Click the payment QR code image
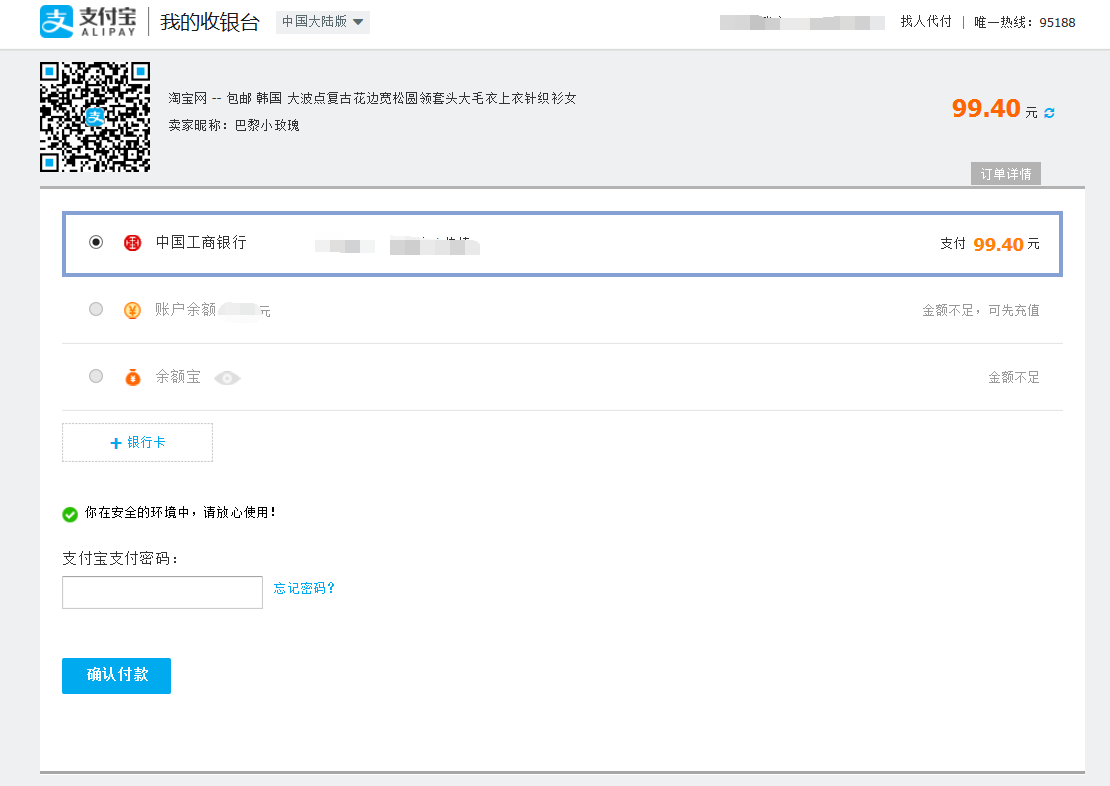 click(95, 117)
